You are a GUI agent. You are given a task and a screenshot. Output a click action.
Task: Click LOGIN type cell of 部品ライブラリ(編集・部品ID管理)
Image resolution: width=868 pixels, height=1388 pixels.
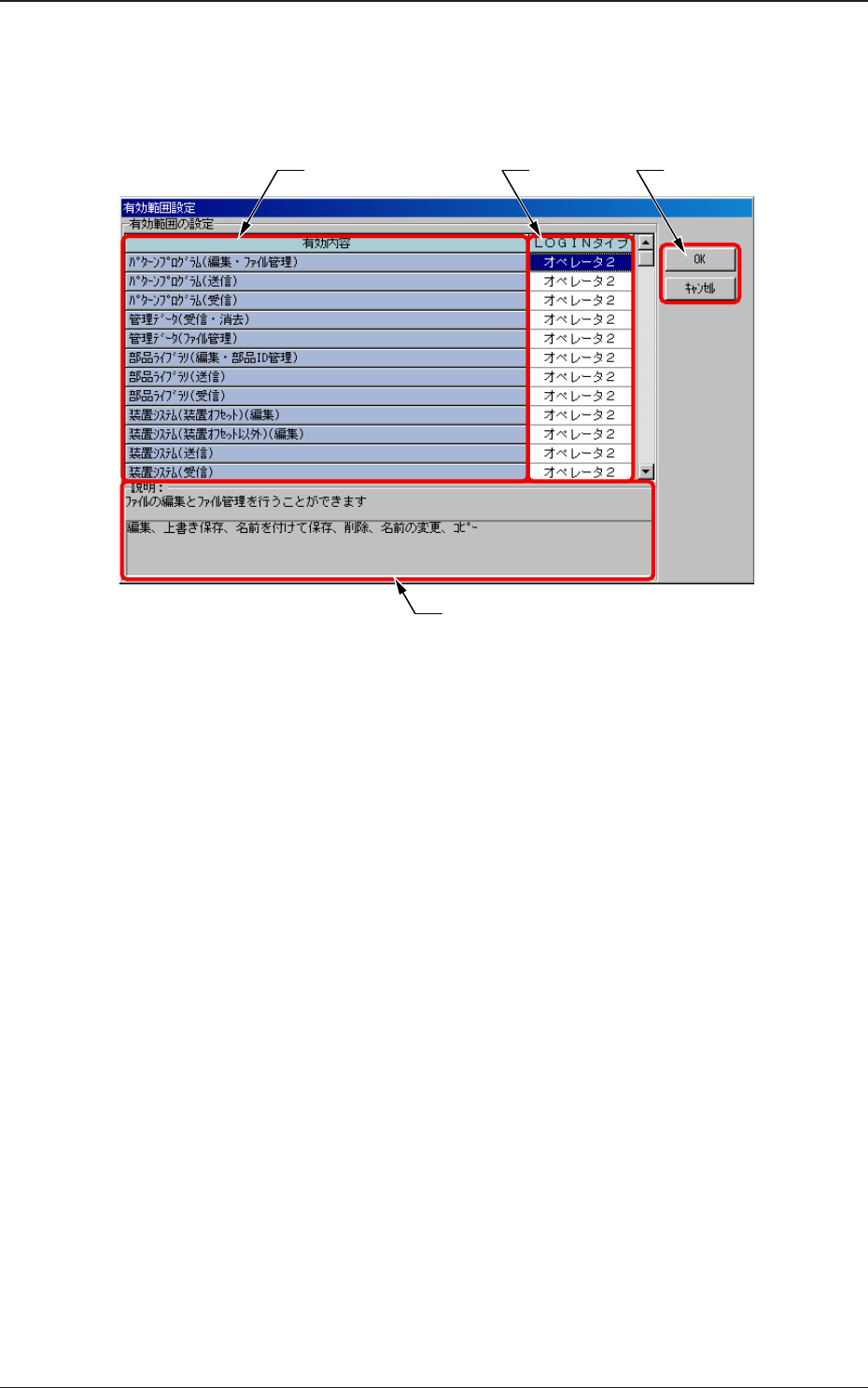pyautogui.click(x=581, y=358)
